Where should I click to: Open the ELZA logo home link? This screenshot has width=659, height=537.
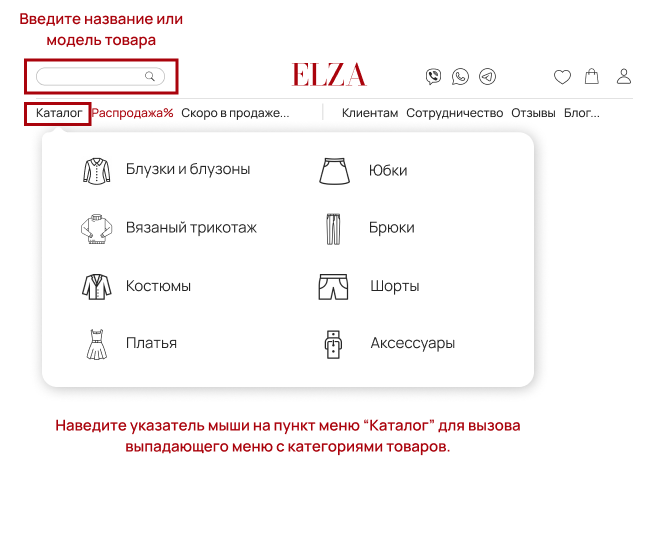click(x=329, y=75)
